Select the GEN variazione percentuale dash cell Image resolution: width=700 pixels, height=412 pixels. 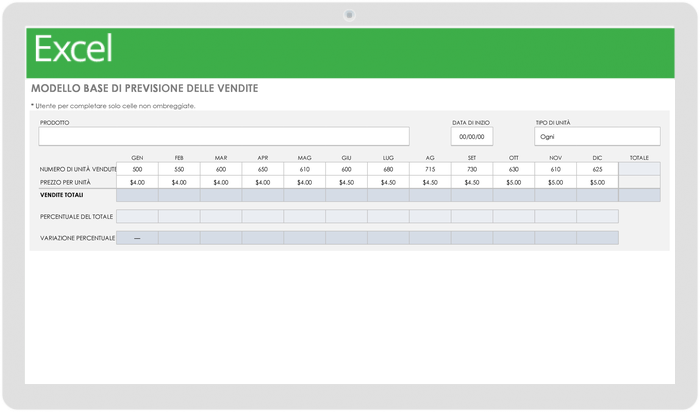(x=137, y=238)
